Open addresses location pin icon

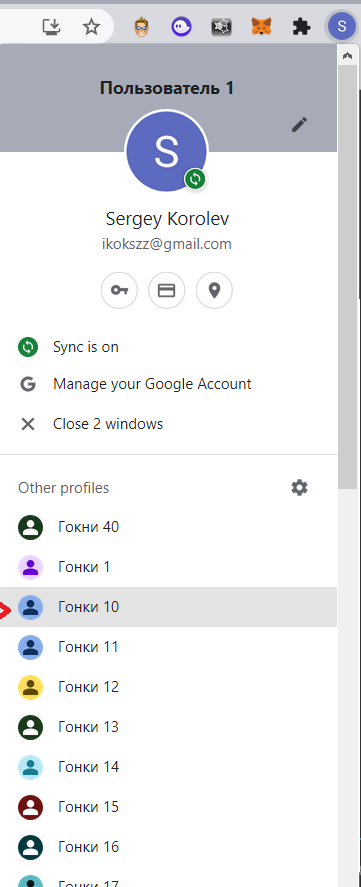pyautogui.click(x=214, y=291)
